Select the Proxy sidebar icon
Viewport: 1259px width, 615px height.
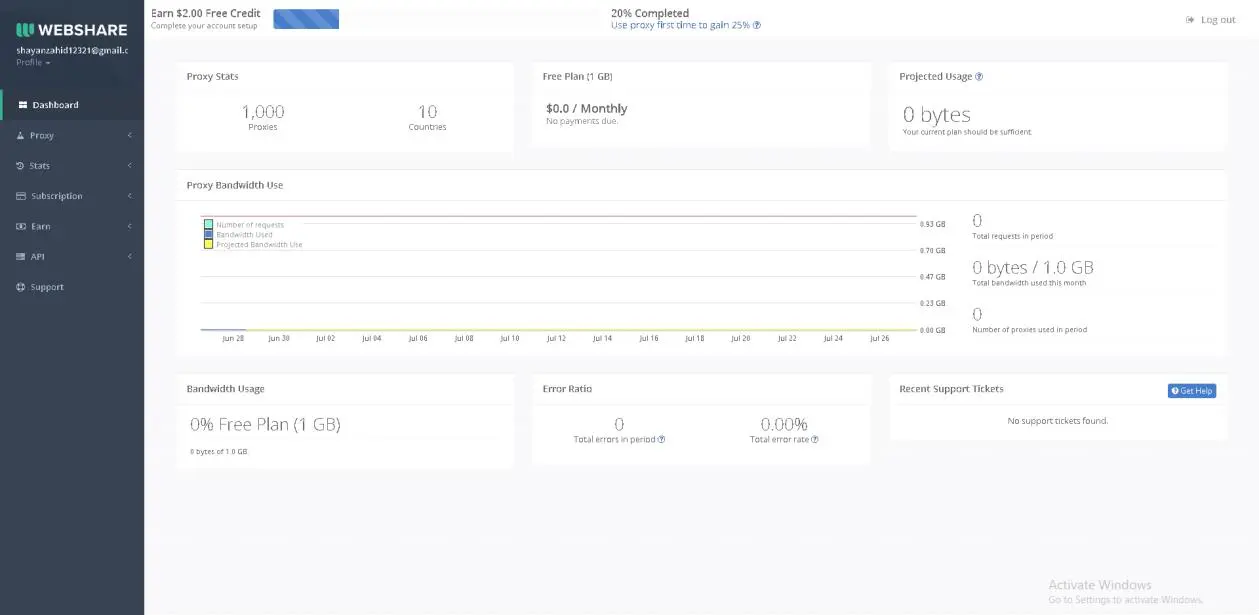23,135
